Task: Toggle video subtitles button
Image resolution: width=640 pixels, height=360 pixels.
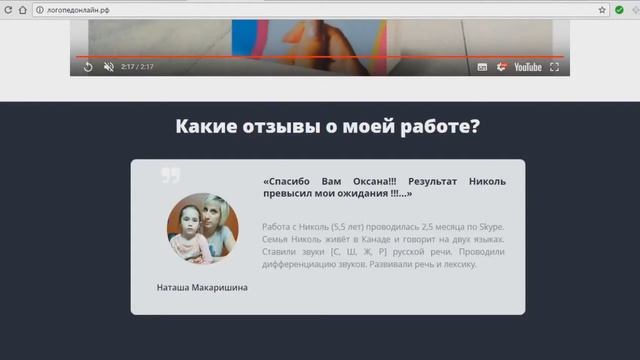Action: [x=482, y=67]
